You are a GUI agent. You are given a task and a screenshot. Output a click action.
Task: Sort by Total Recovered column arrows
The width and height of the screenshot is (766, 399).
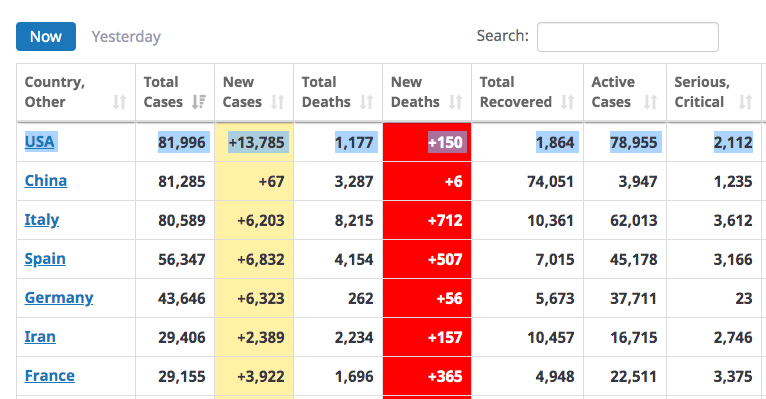pyautogui.click(x=568, y=102)
